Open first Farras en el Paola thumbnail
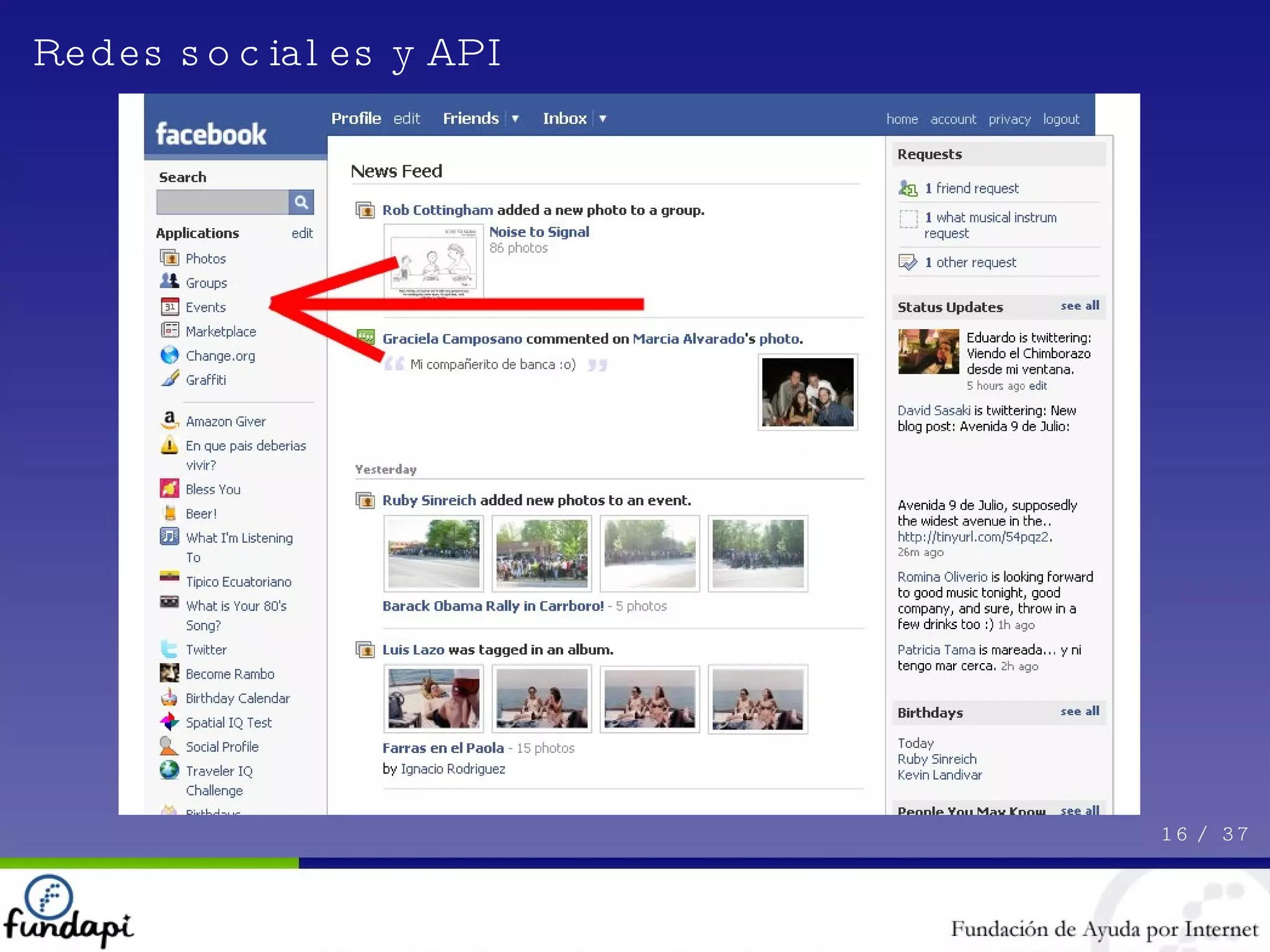This screenshot has width=1270, height=952. 433,699
